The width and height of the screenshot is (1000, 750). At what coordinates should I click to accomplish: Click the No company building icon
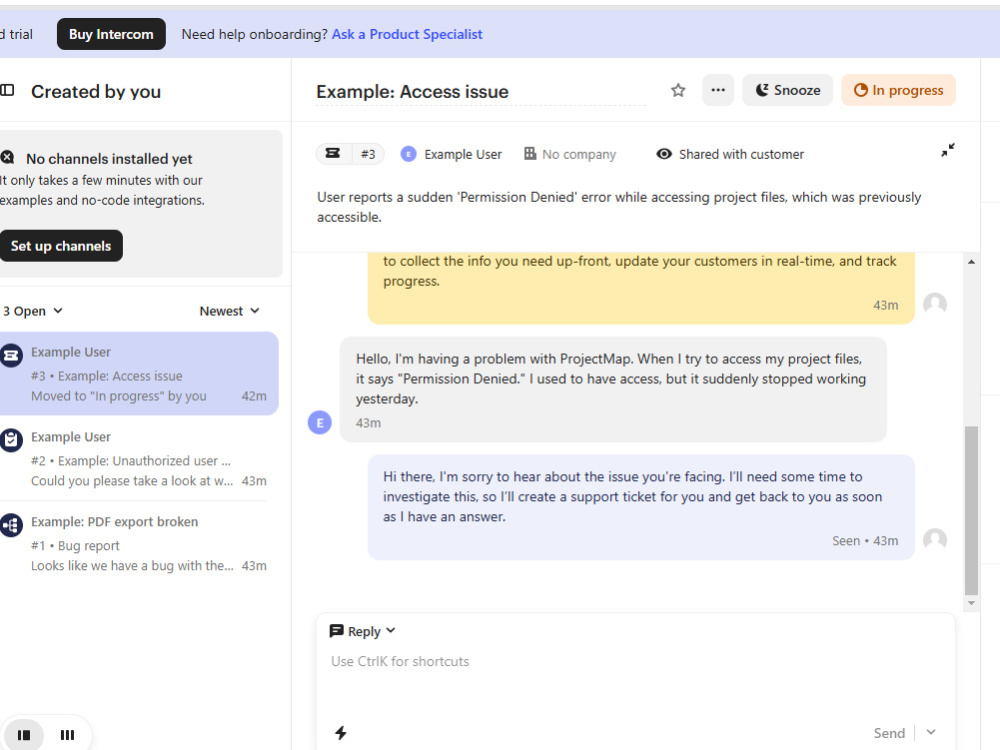(530, 154)
